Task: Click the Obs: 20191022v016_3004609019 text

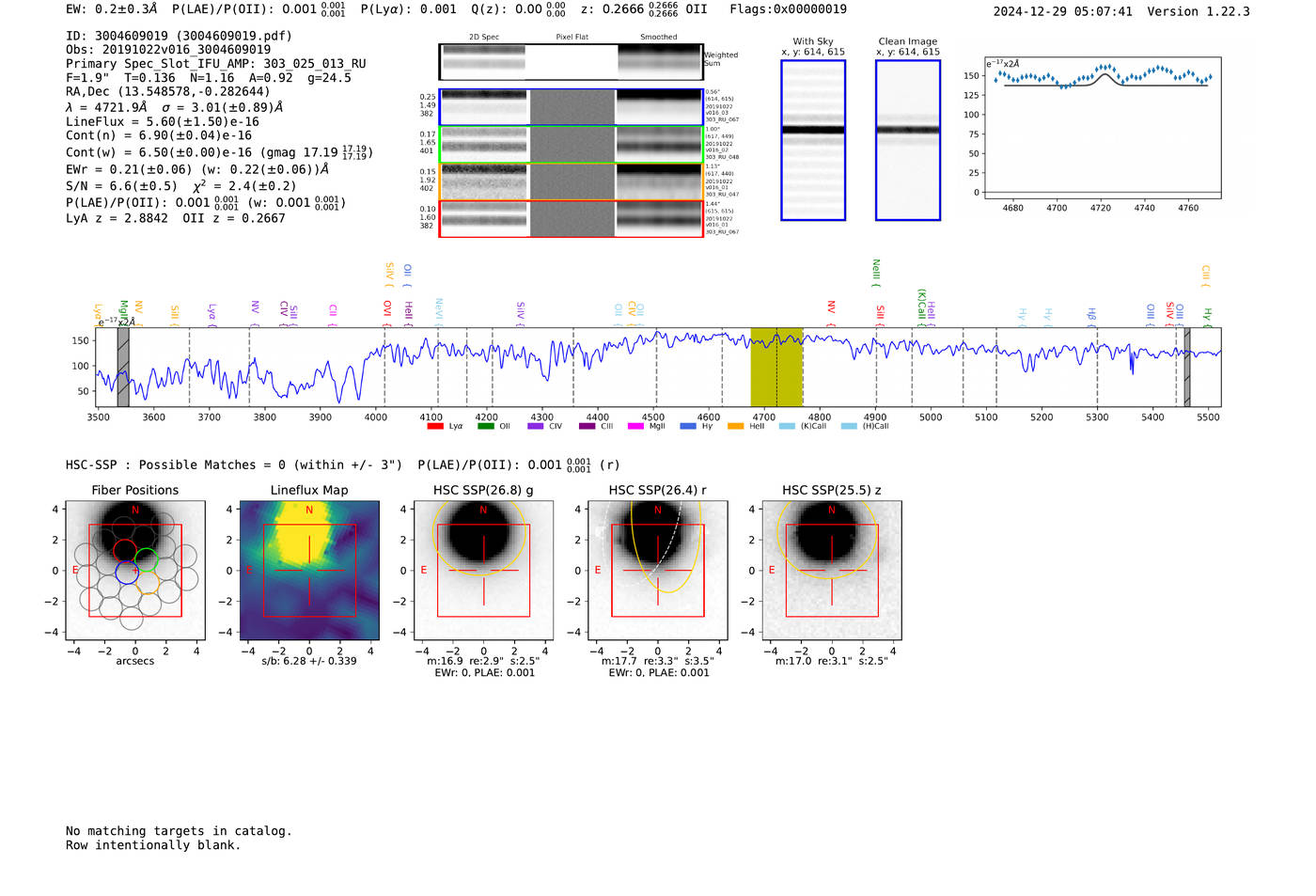Action: pyautogui.click(x=168, y=50)
